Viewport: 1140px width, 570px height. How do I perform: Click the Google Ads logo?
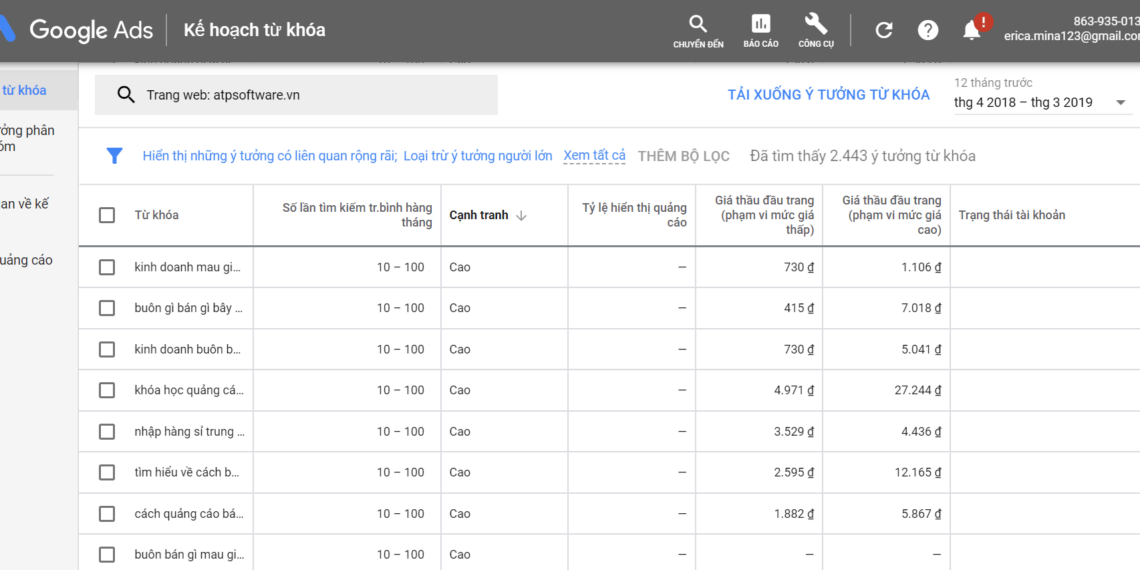tap(76, 30)
